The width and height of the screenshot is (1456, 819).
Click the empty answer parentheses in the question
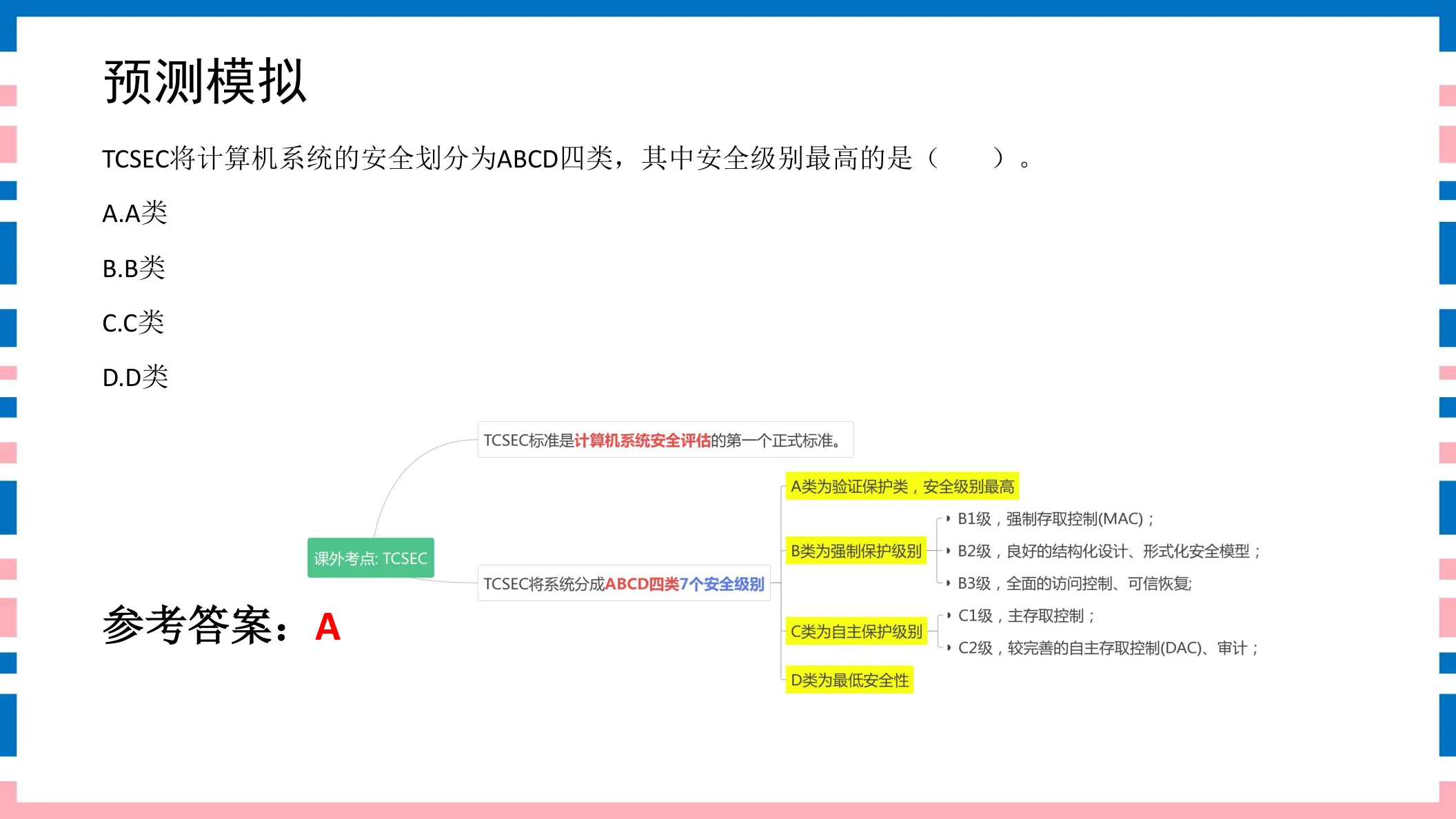point(967,159)
